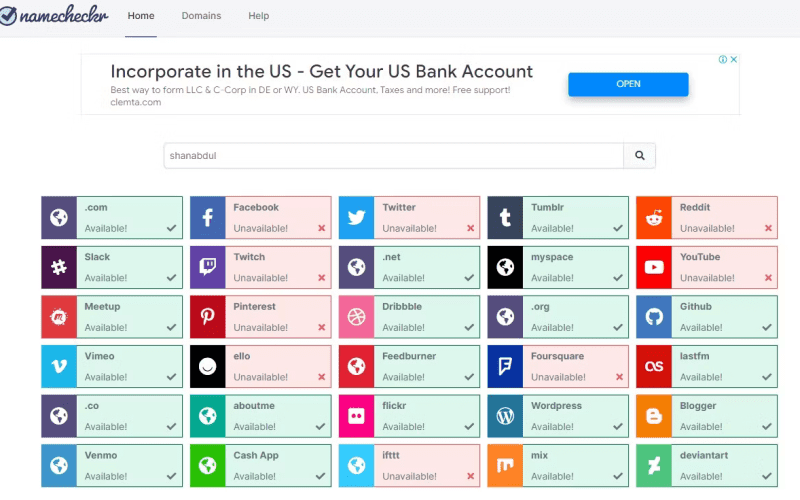Screen dimensions: 800x500
Task: Click the .org globe icon
Action: [x=505, y=317]
